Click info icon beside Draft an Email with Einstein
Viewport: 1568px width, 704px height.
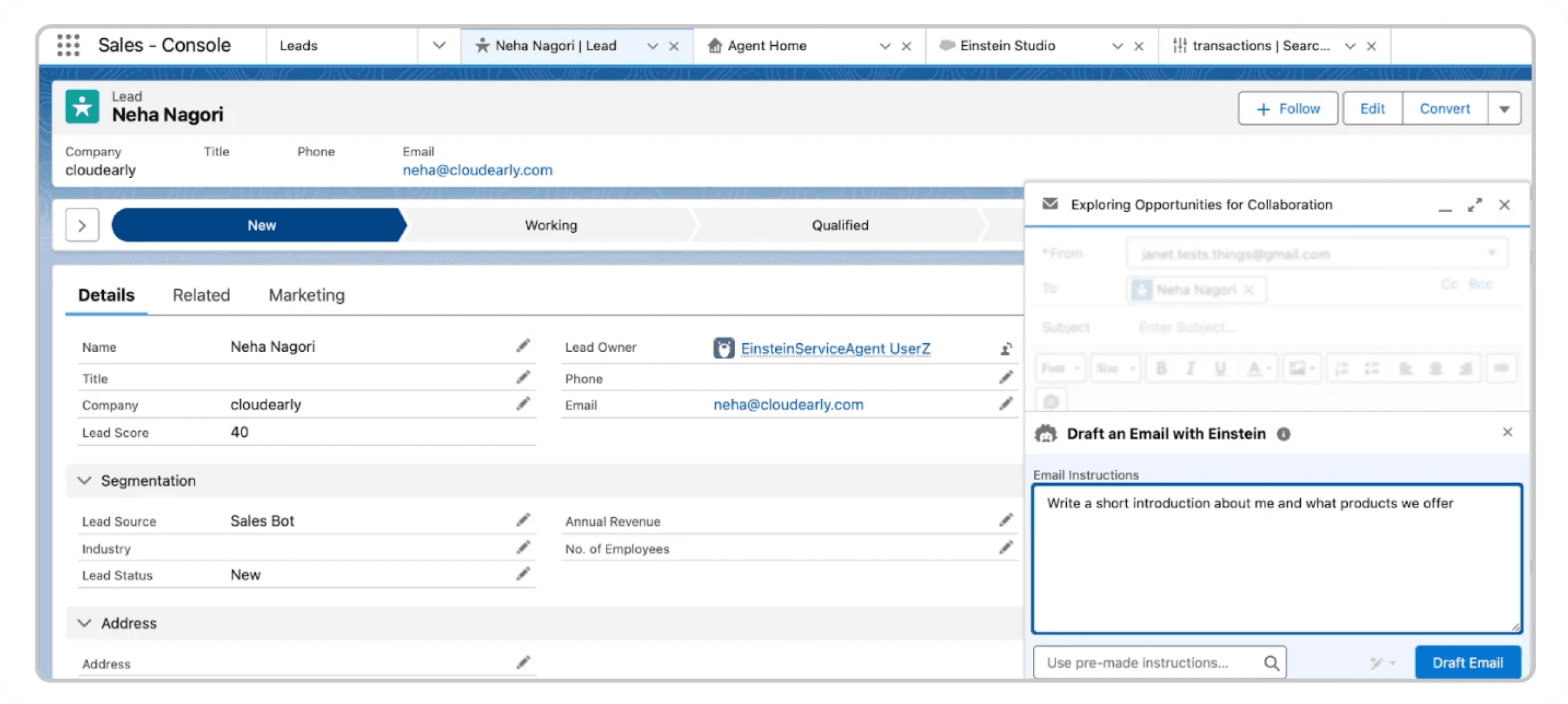pos(1284,434)
